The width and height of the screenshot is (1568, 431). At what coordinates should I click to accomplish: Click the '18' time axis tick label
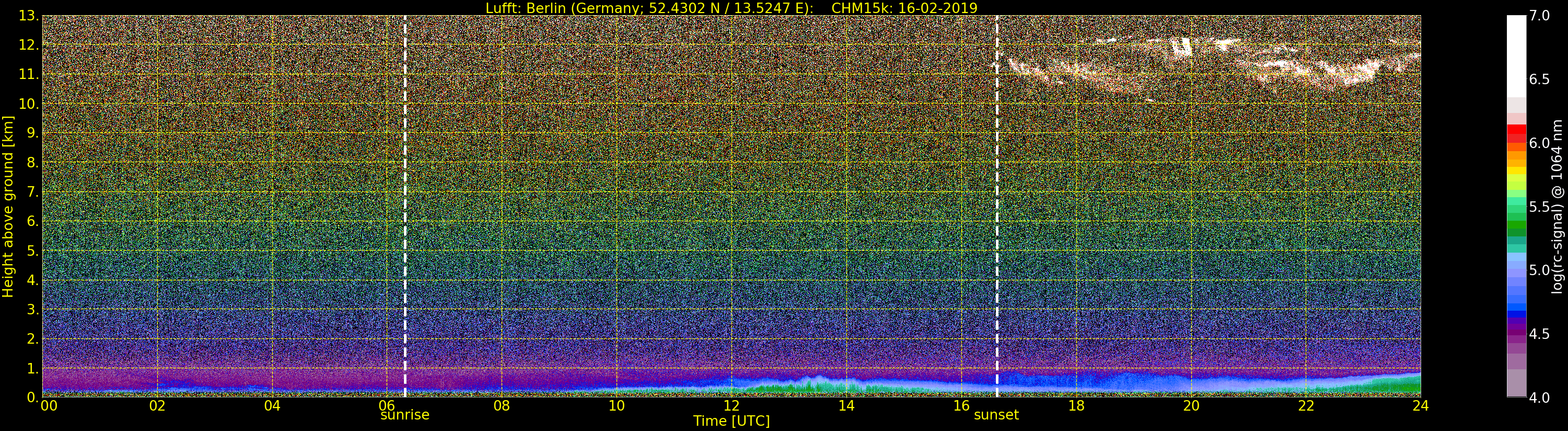coord(1076,406)
